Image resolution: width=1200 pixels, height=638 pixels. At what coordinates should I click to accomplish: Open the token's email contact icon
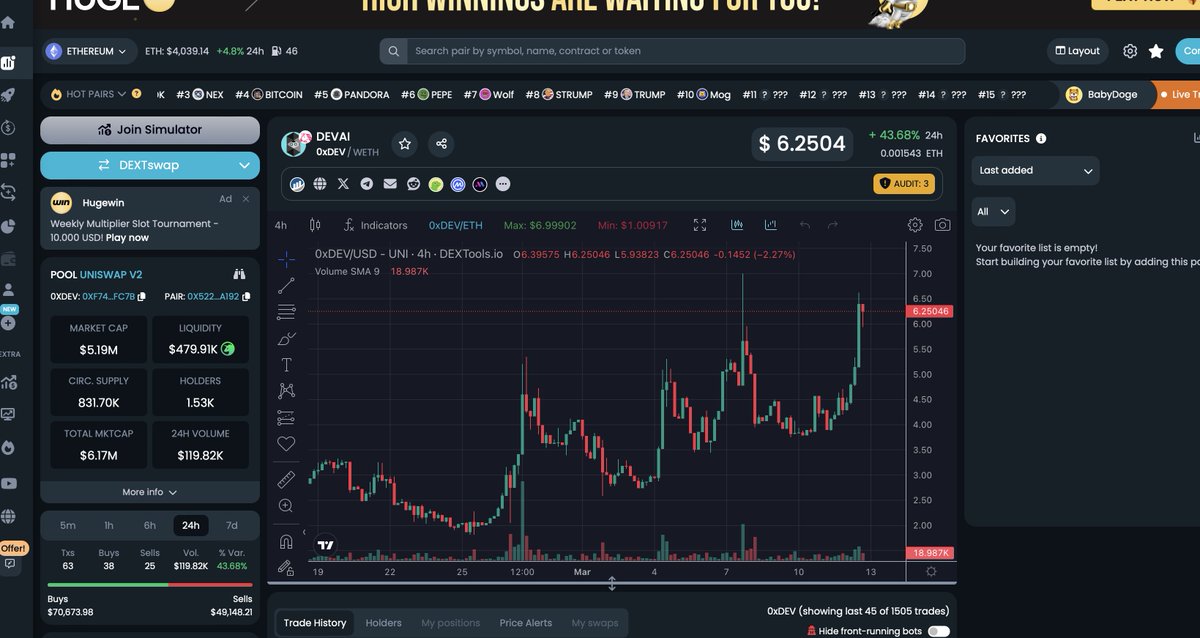click(x=390, y=184)
